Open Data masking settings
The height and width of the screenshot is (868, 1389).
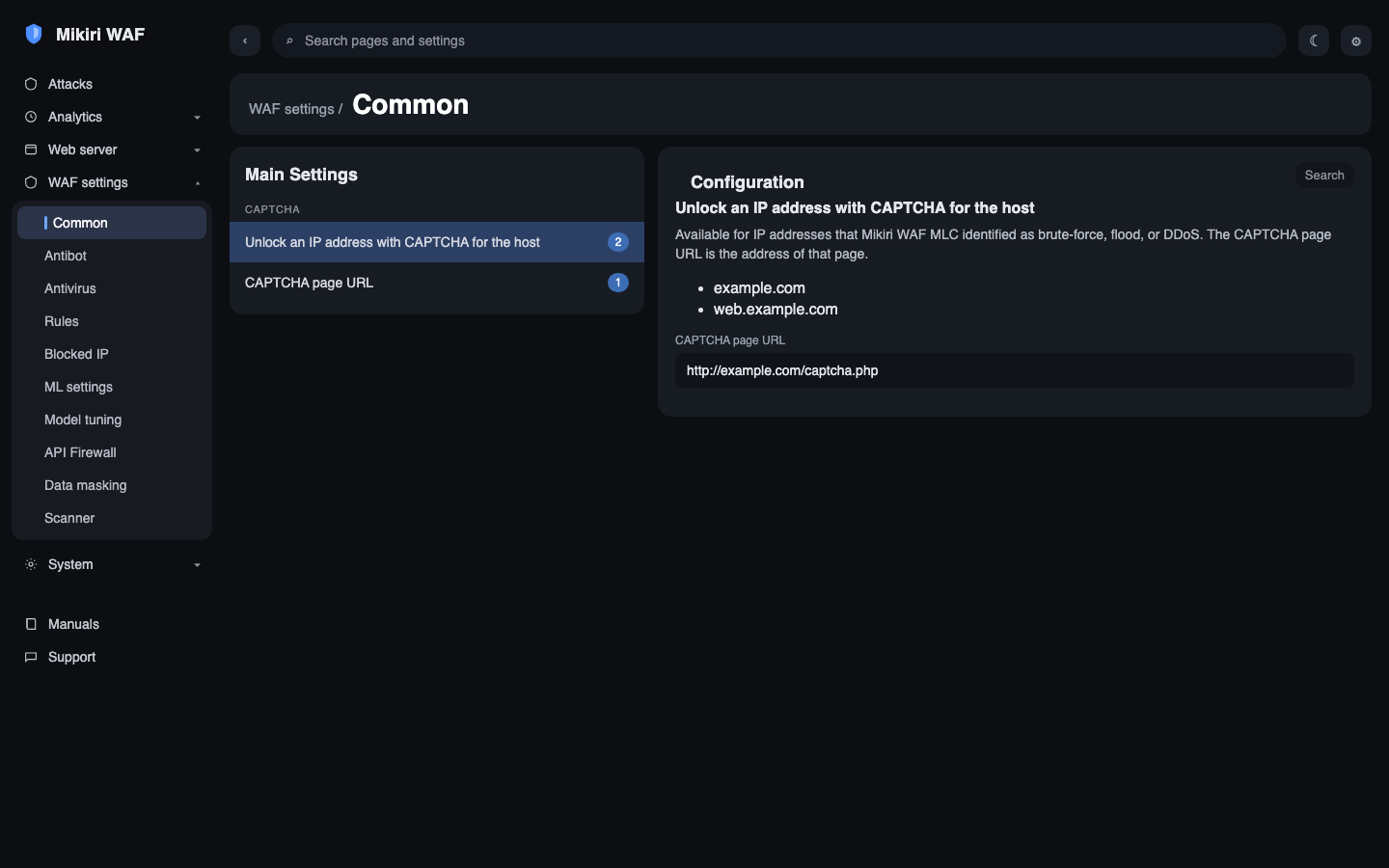coord(112,485)
